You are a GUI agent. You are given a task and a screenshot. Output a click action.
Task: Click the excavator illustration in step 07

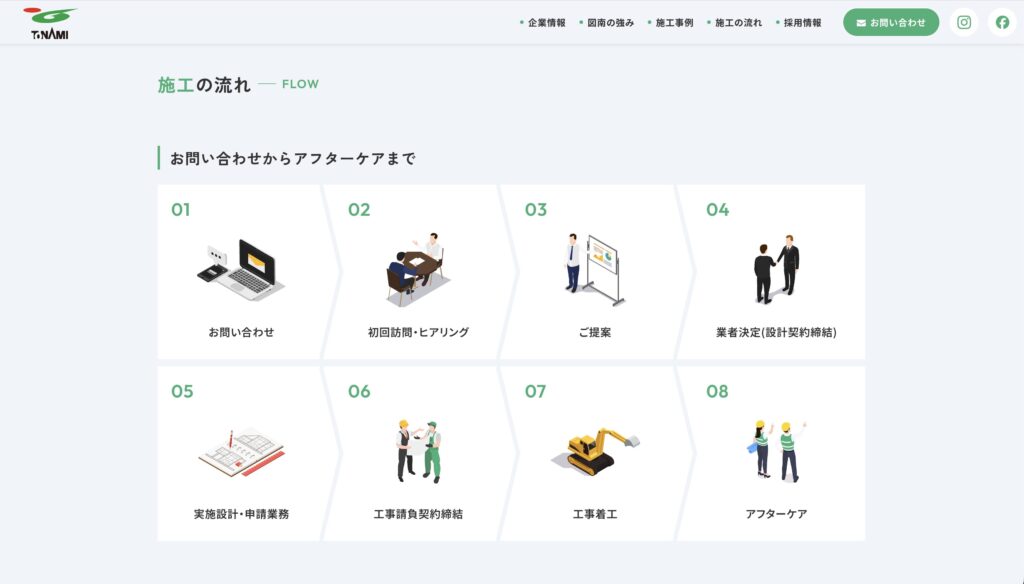pyautogui.click(x=596, y=452)
